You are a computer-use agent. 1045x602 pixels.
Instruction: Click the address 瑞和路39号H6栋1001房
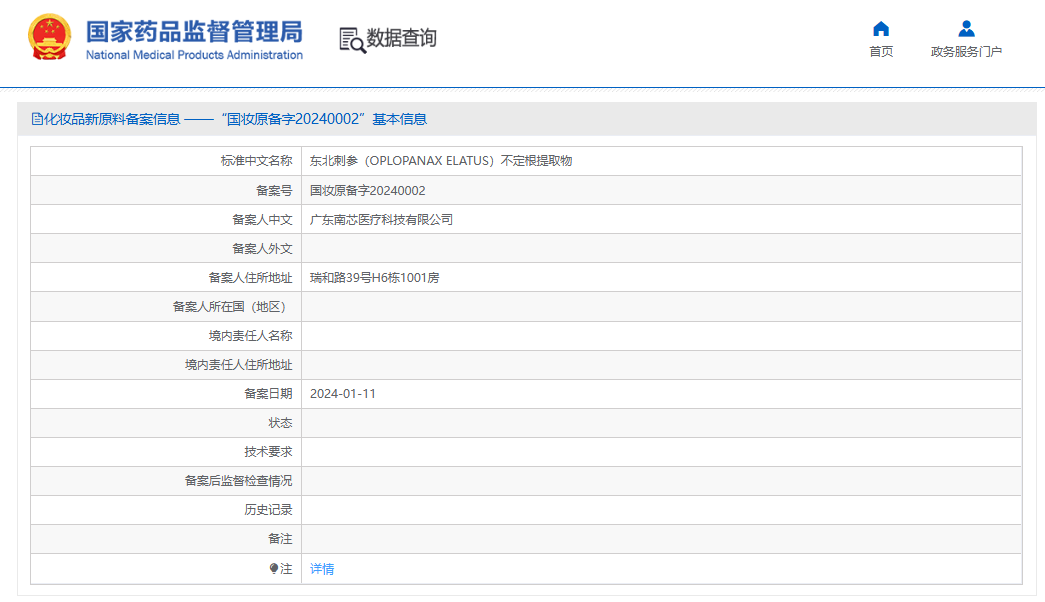click(375, 278)
